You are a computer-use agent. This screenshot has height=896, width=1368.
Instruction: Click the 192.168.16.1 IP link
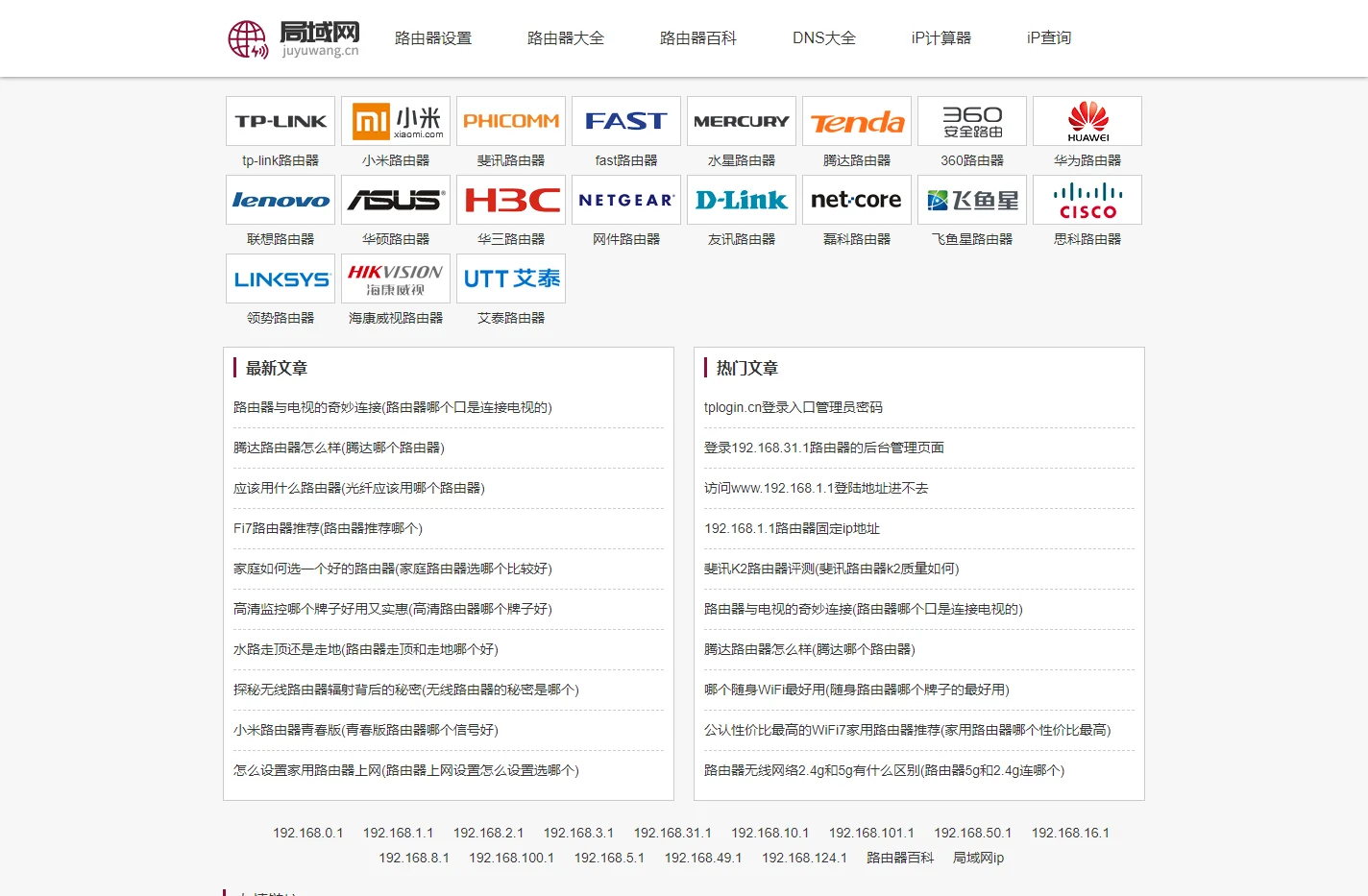1071,833
